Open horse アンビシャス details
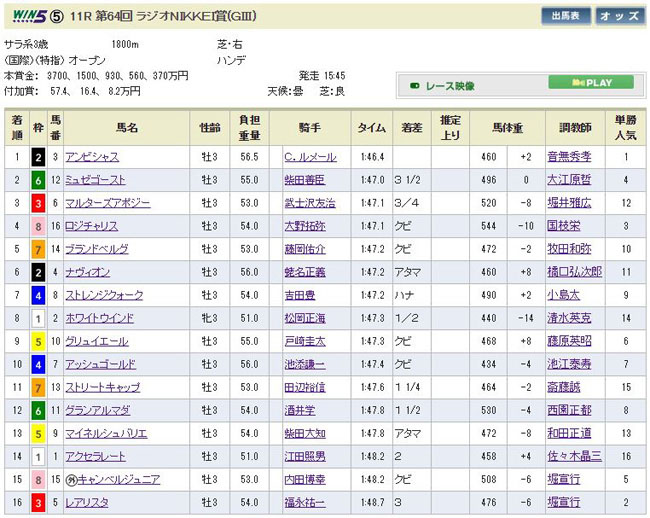This screenshot has height=518, width=650. tap(93, 157)
